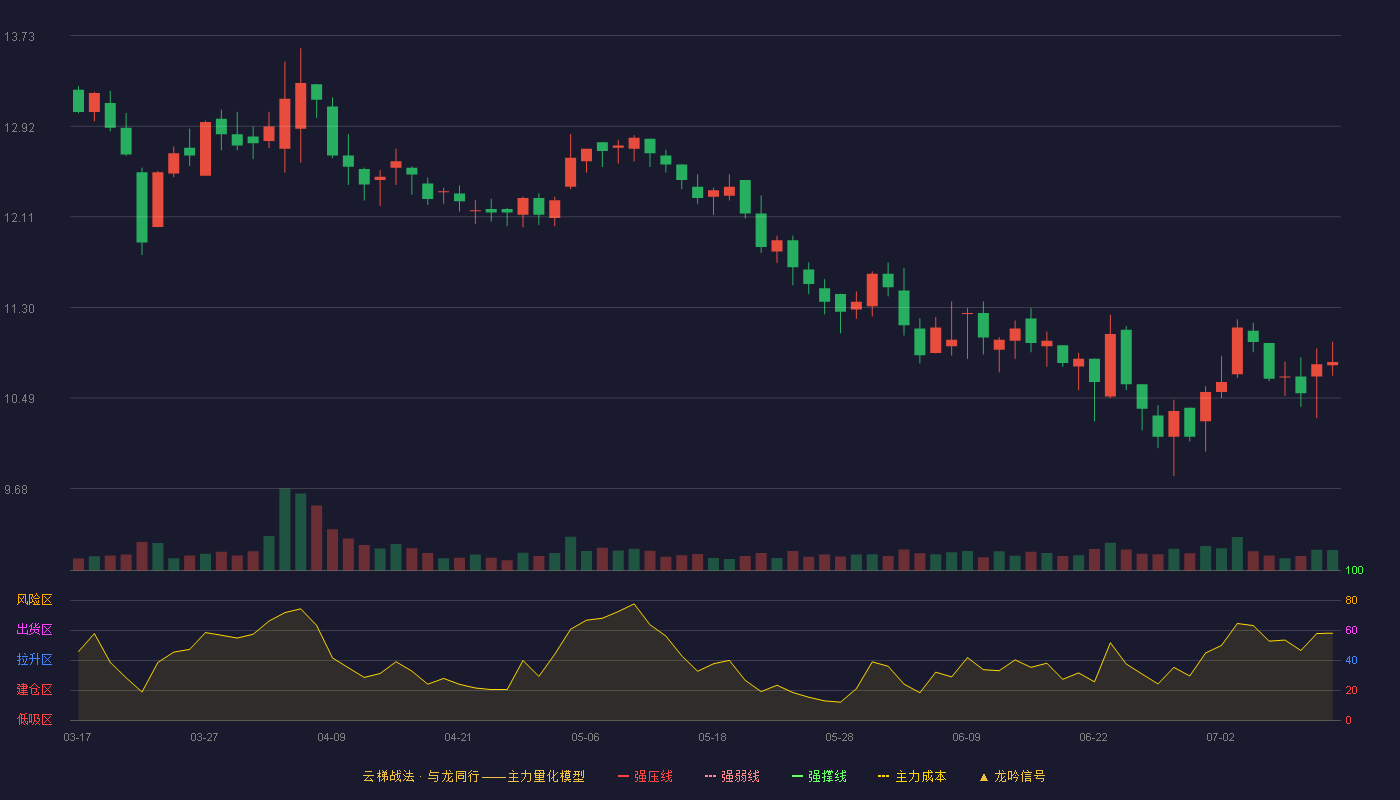Viewport: 1400px width, 800px height.
Task: Select the red candle with the highest upper wick
Action: [300, 105]
